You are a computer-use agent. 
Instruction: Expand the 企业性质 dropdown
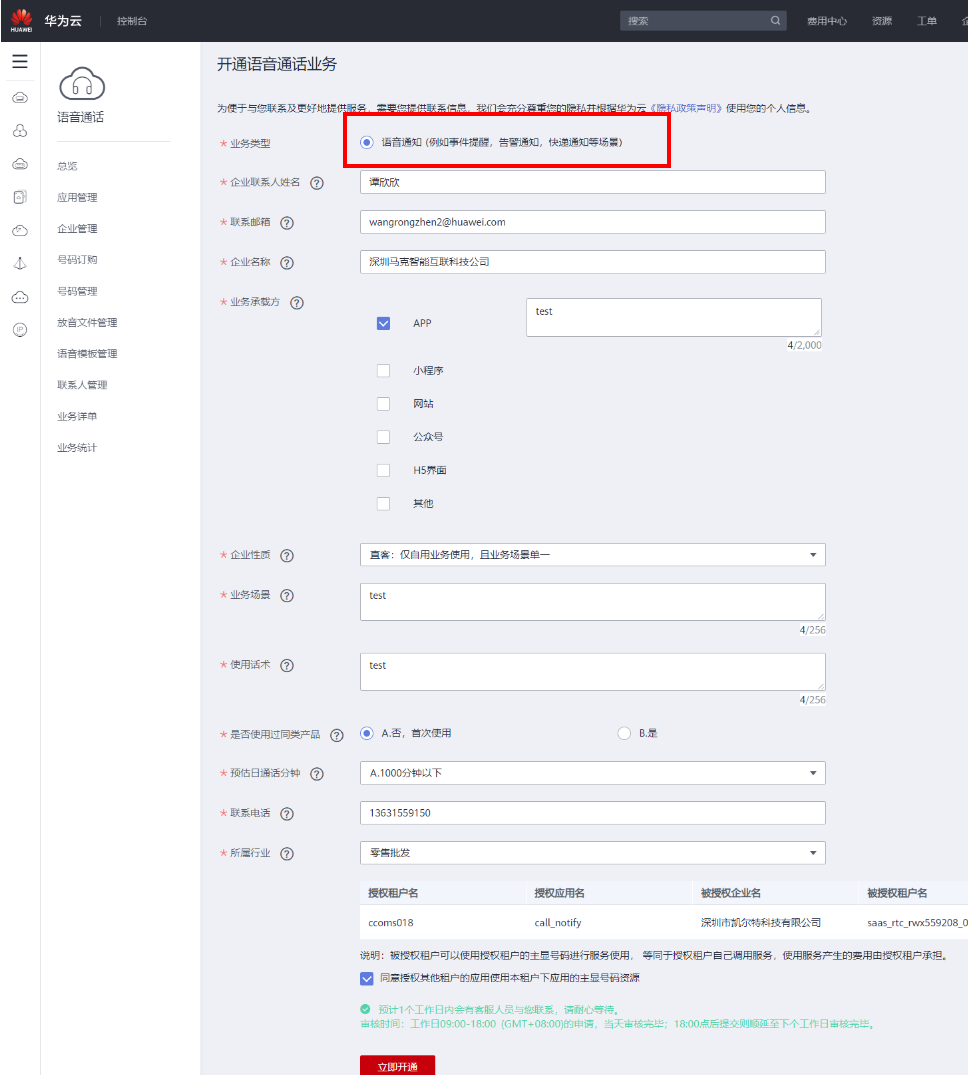(x=592, y=555)
